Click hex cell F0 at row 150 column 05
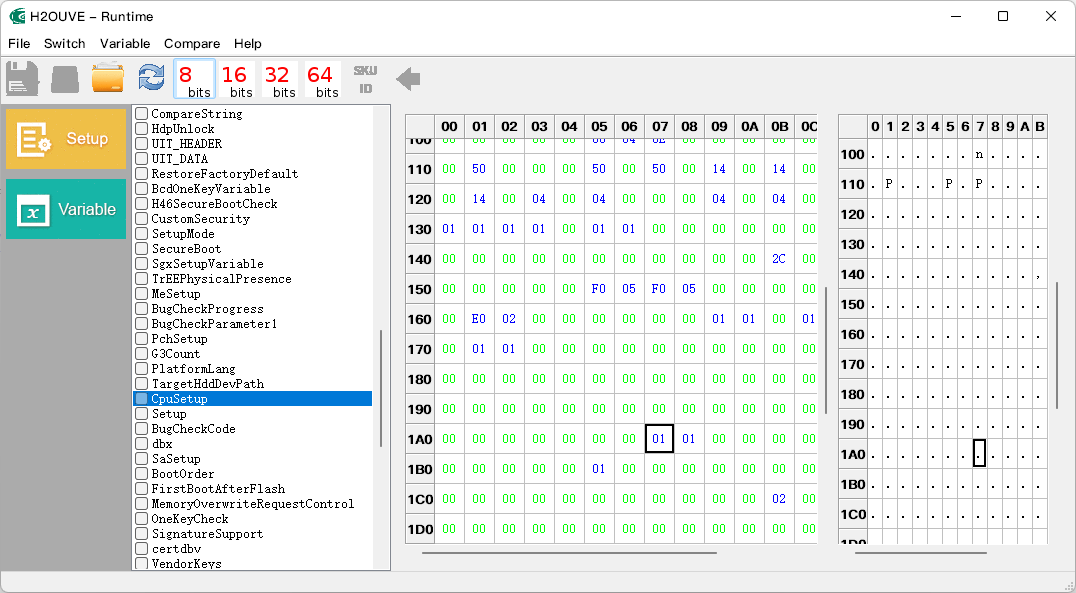 point(598,289)
